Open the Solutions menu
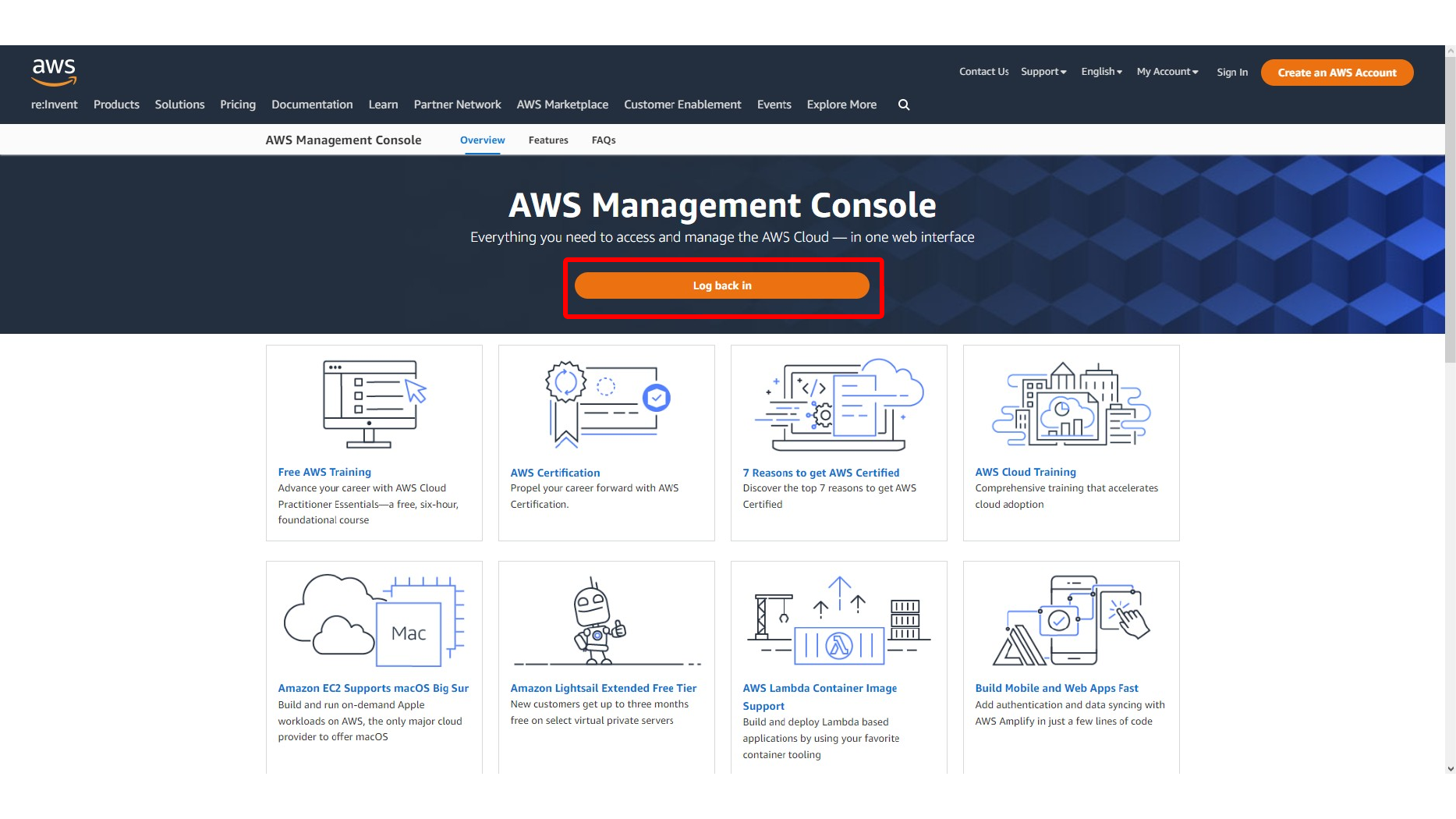This screenshot has height=819, width=1456. (x=179, y=105)
